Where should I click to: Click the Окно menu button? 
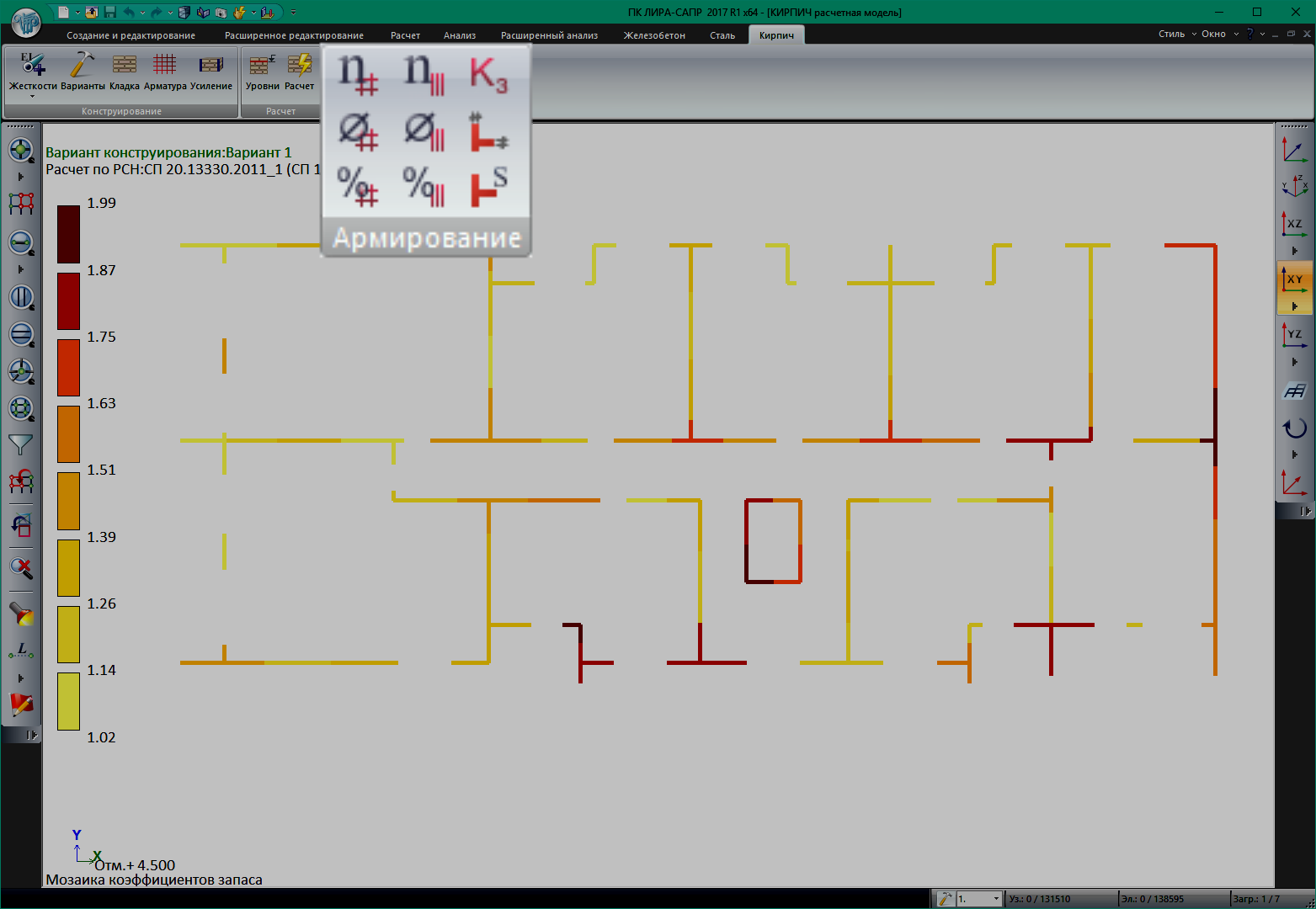(1217, 35)
